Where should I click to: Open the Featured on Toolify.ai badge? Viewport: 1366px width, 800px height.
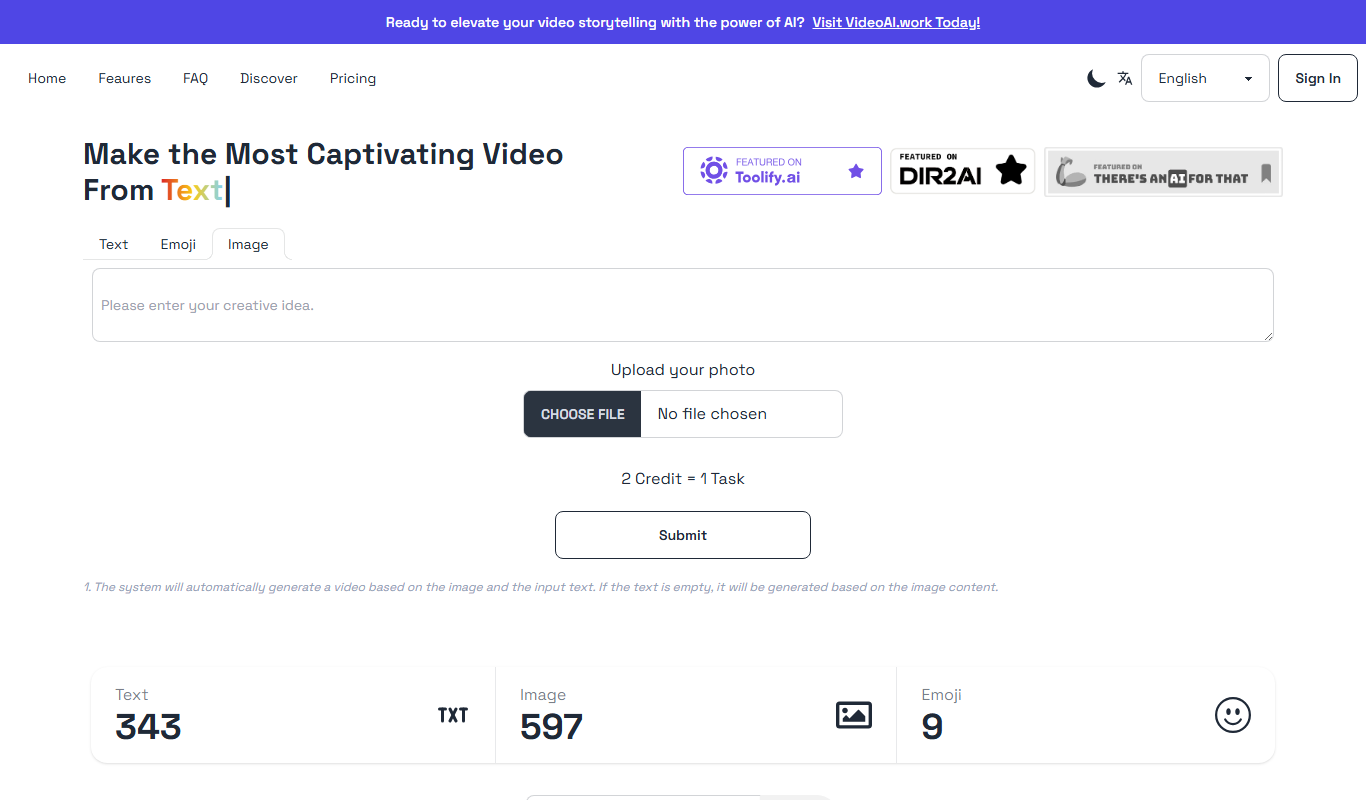point(782,171)
